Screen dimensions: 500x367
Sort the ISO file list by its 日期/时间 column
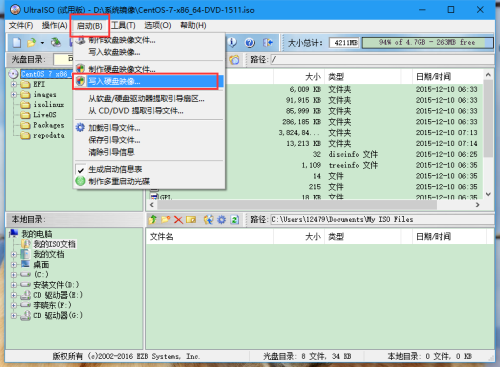(x=449, y=77)
